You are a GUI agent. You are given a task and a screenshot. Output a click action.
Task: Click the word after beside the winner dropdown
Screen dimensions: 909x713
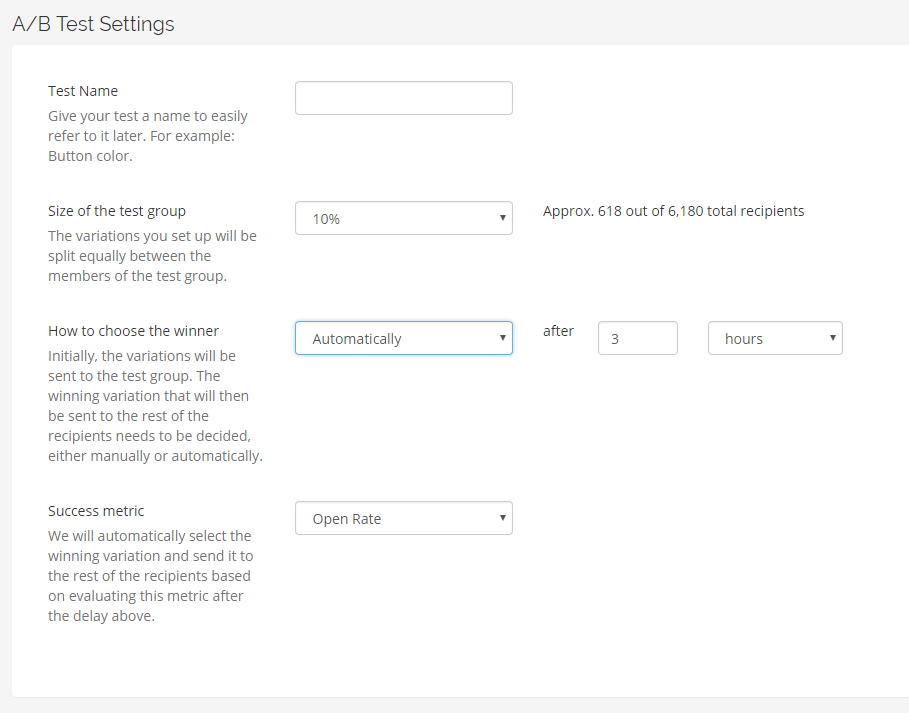558,331
